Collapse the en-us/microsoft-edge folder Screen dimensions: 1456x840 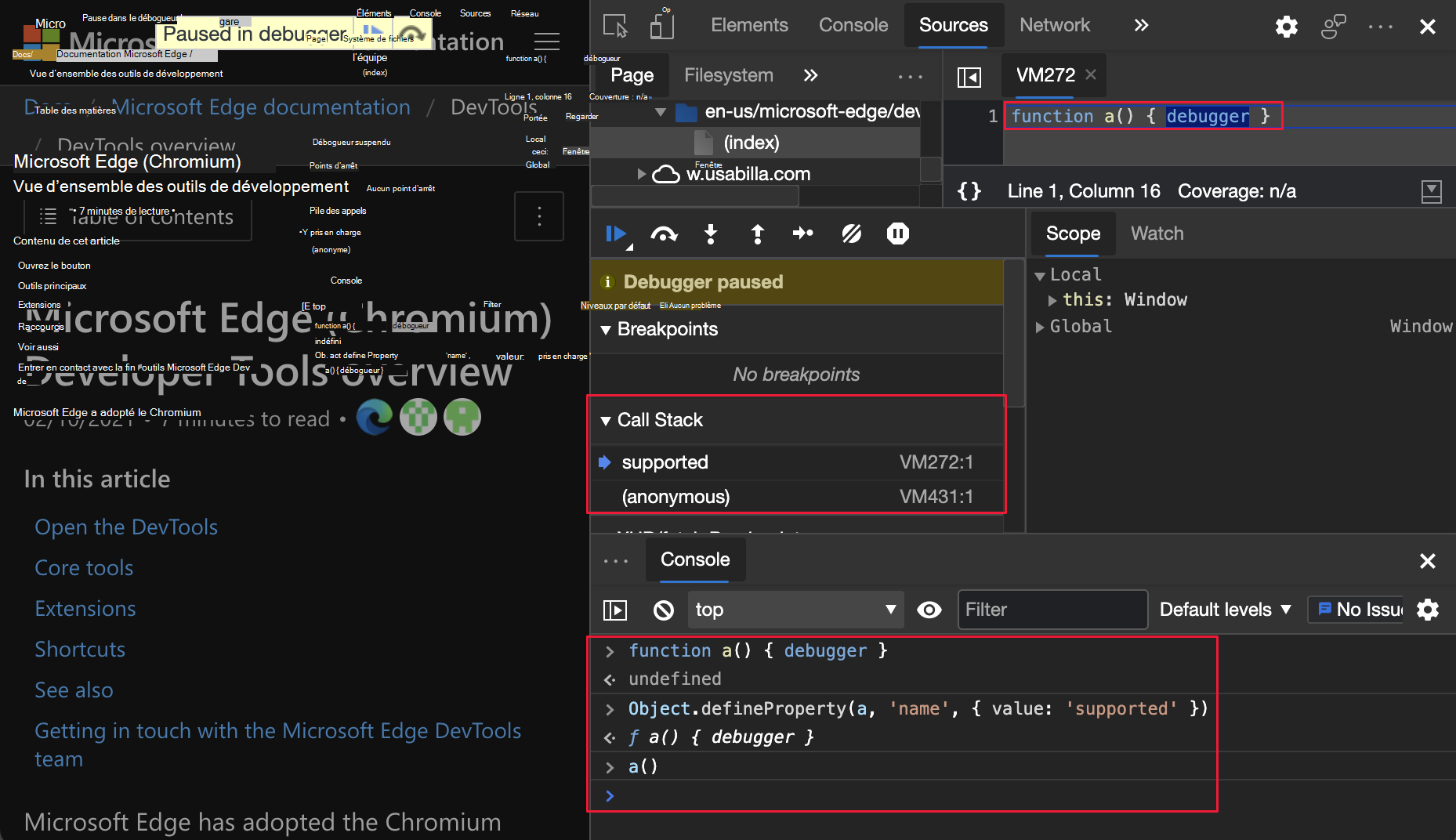661,112
